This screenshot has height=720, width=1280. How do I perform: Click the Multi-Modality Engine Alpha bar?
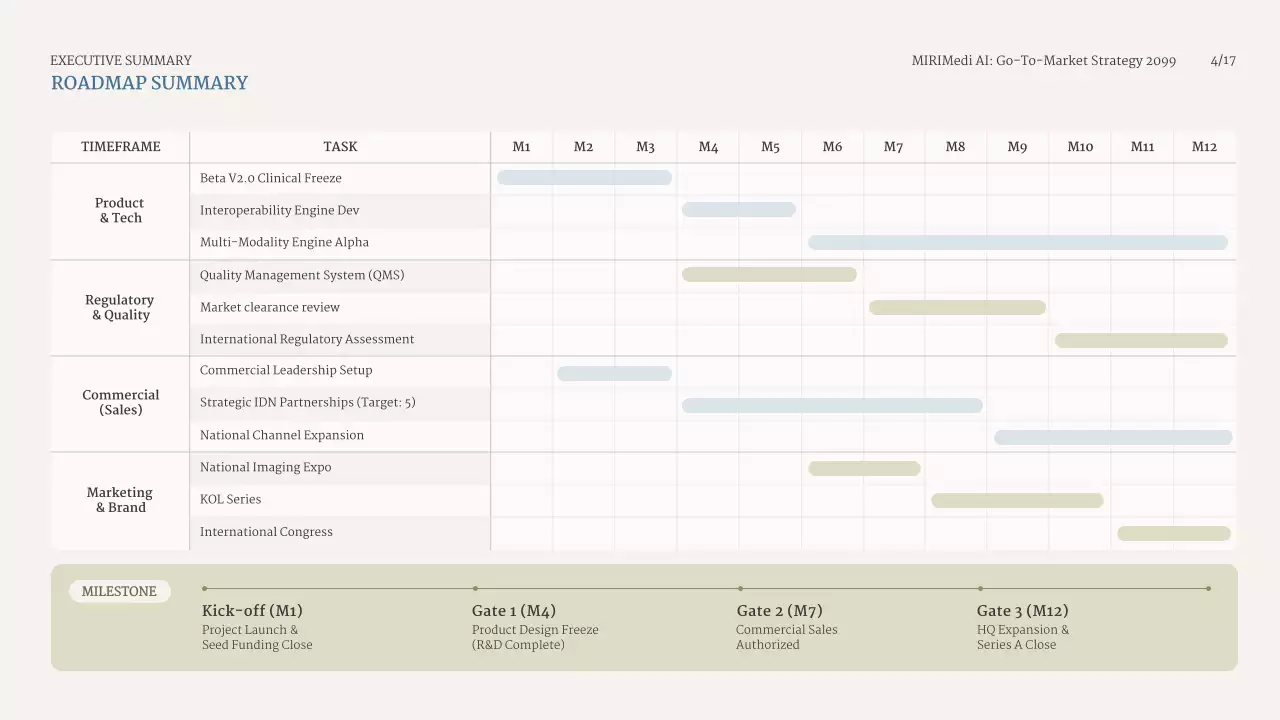[1017, 242]
